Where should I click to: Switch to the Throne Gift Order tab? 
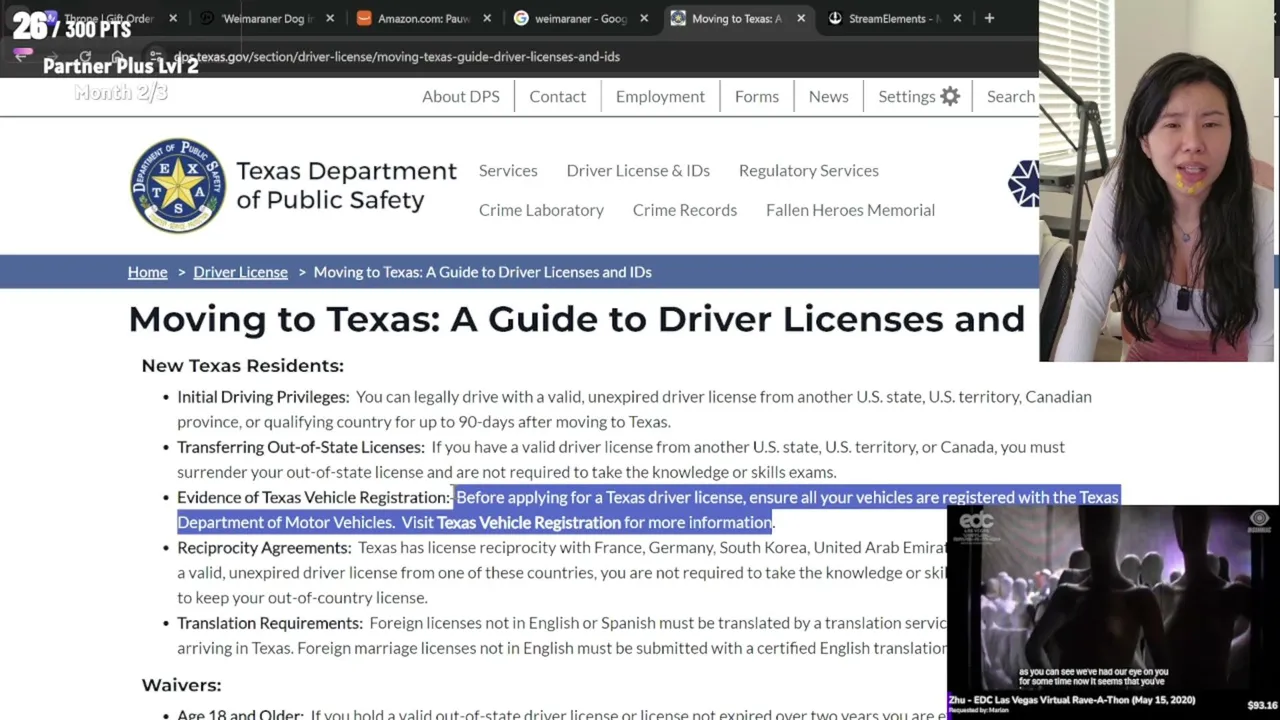[110, 18]
